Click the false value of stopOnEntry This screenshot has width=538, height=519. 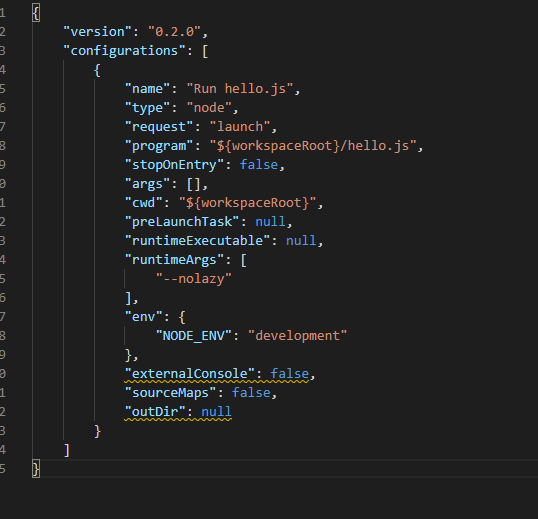pyautogui.click(x=259, y=165)
